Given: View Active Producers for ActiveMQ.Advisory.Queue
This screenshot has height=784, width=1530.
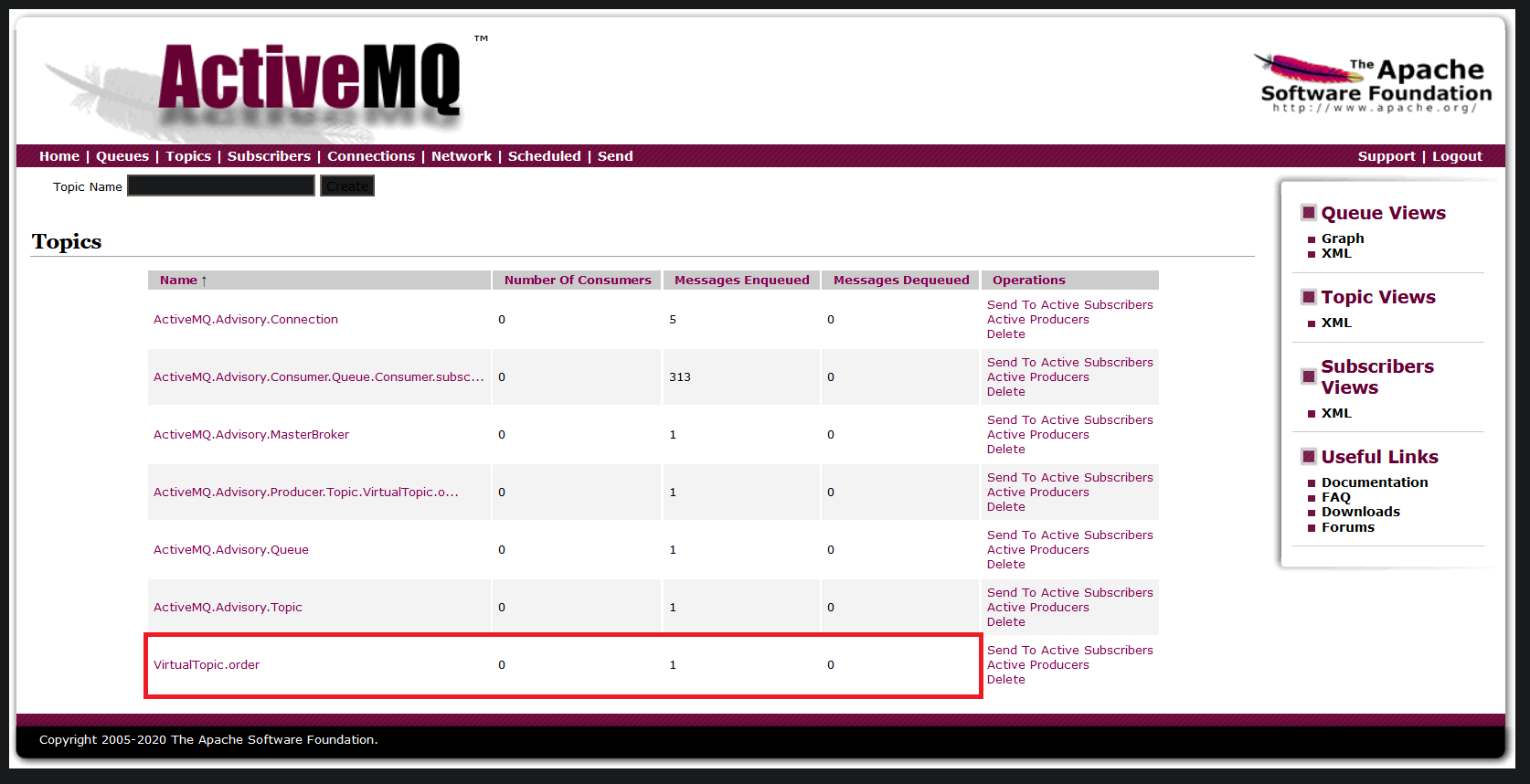Looking at the screenshot, I should pyautogui.click(x=1038, y=550).
